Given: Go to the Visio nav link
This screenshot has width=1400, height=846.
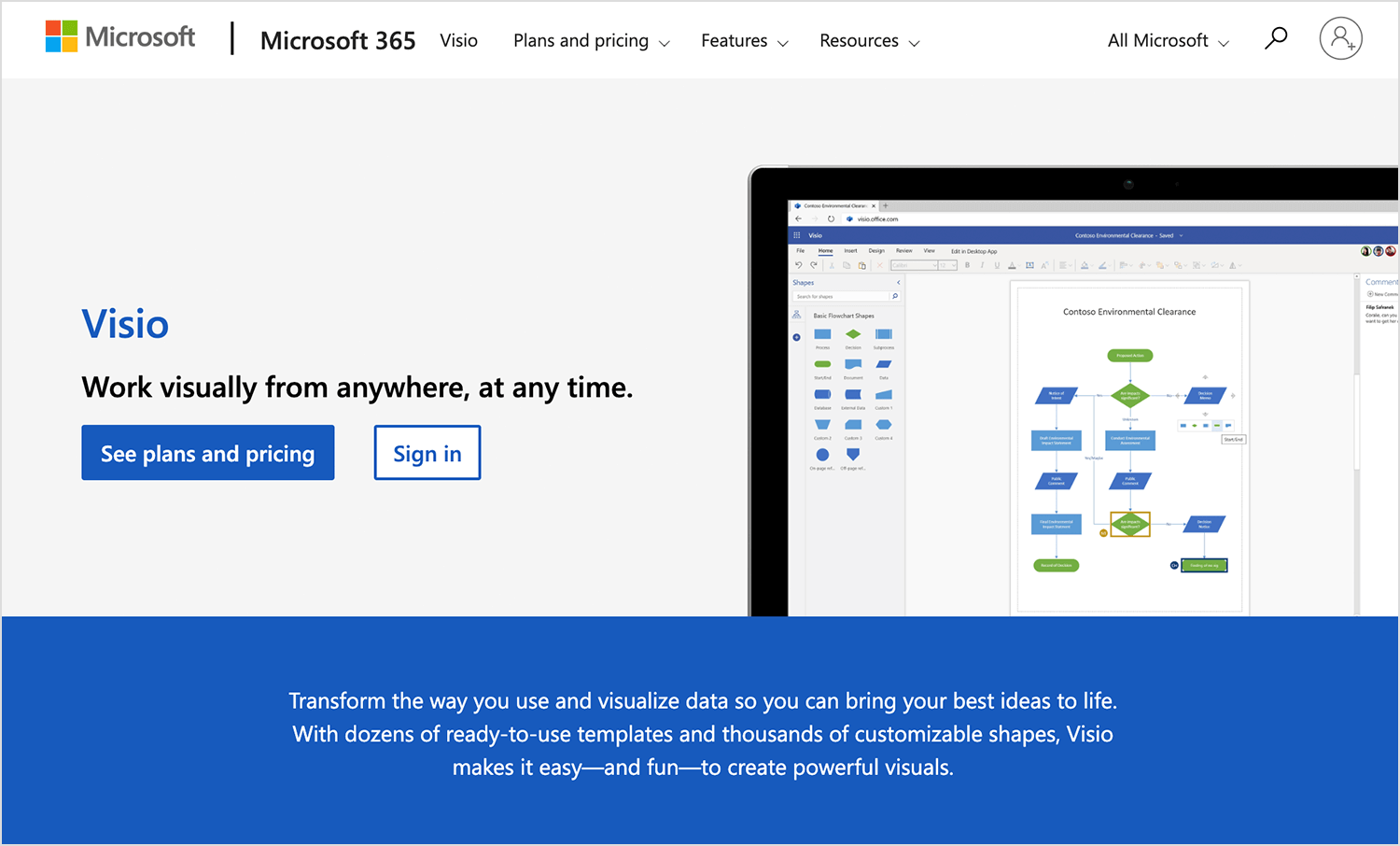Looking at the screenshot, I should pyautogui.click(x=459, y=40).
